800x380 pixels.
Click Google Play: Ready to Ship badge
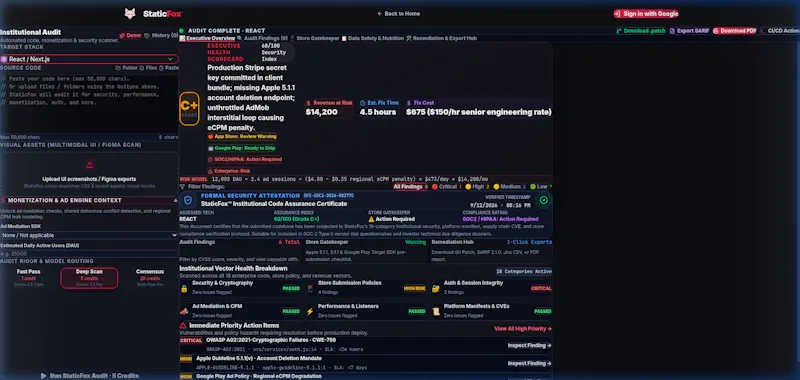242,148
